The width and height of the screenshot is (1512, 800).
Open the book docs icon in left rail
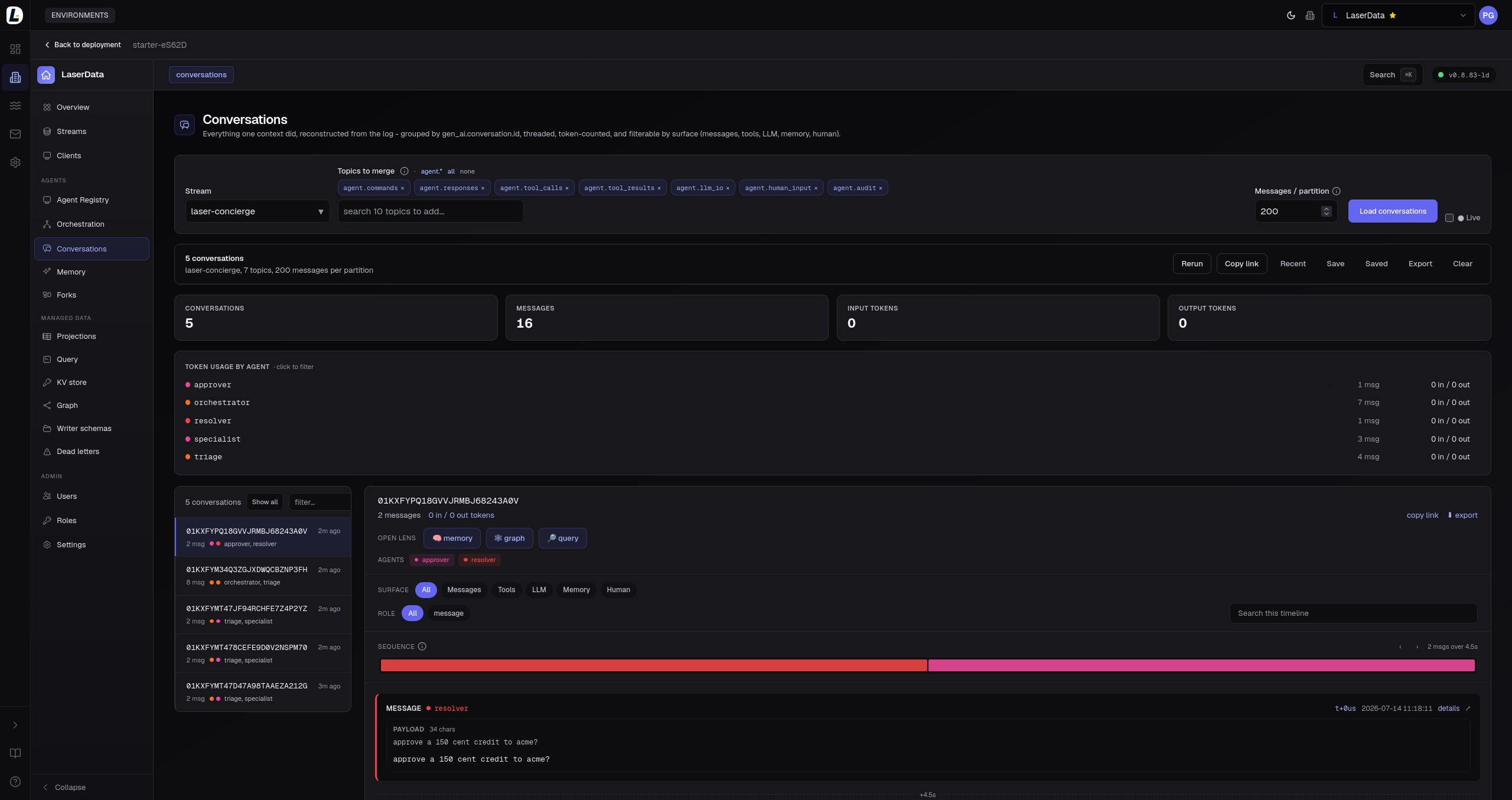coord(15,753)
